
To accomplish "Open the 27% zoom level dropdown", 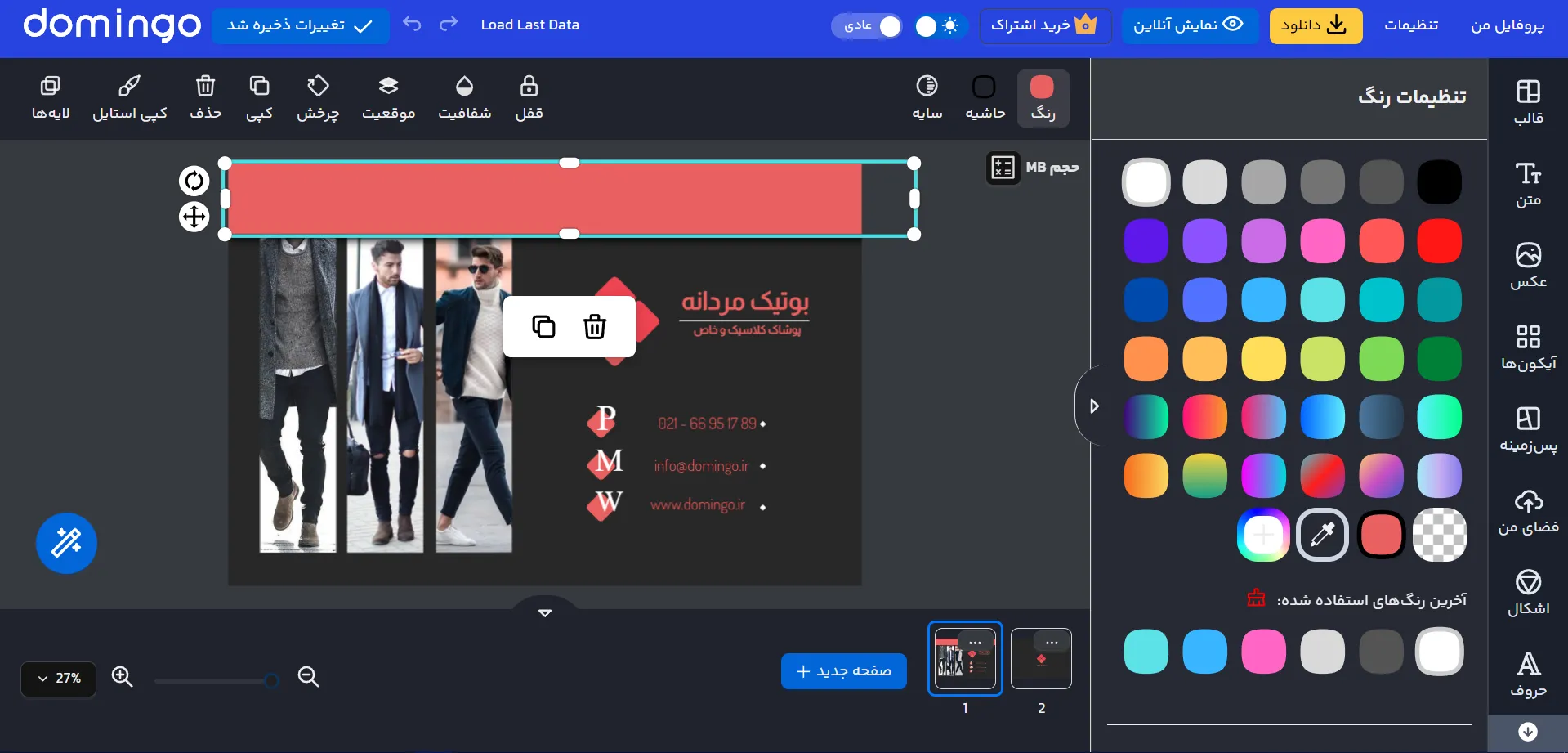I will tap(59, 679).
